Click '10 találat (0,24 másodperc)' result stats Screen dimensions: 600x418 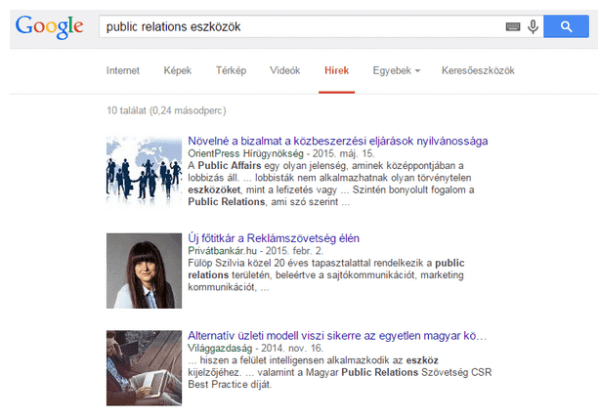tap(166, 111)
